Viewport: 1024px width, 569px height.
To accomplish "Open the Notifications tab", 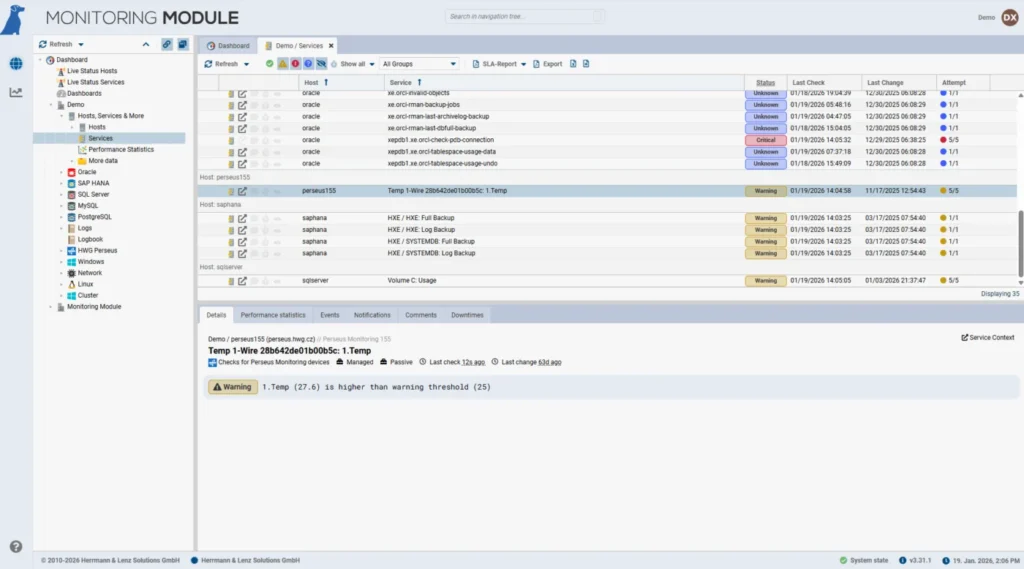I will click(x=372, y=315).
